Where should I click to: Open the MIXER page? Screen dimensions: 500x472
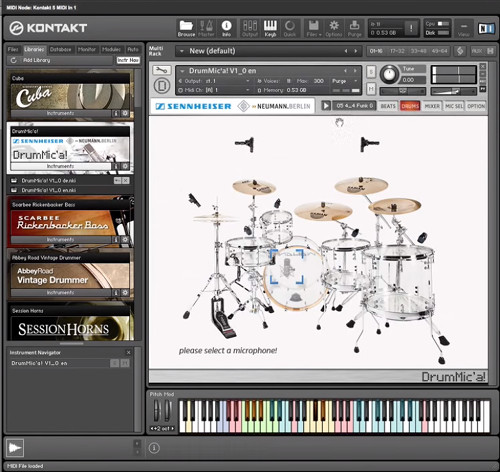432,106
